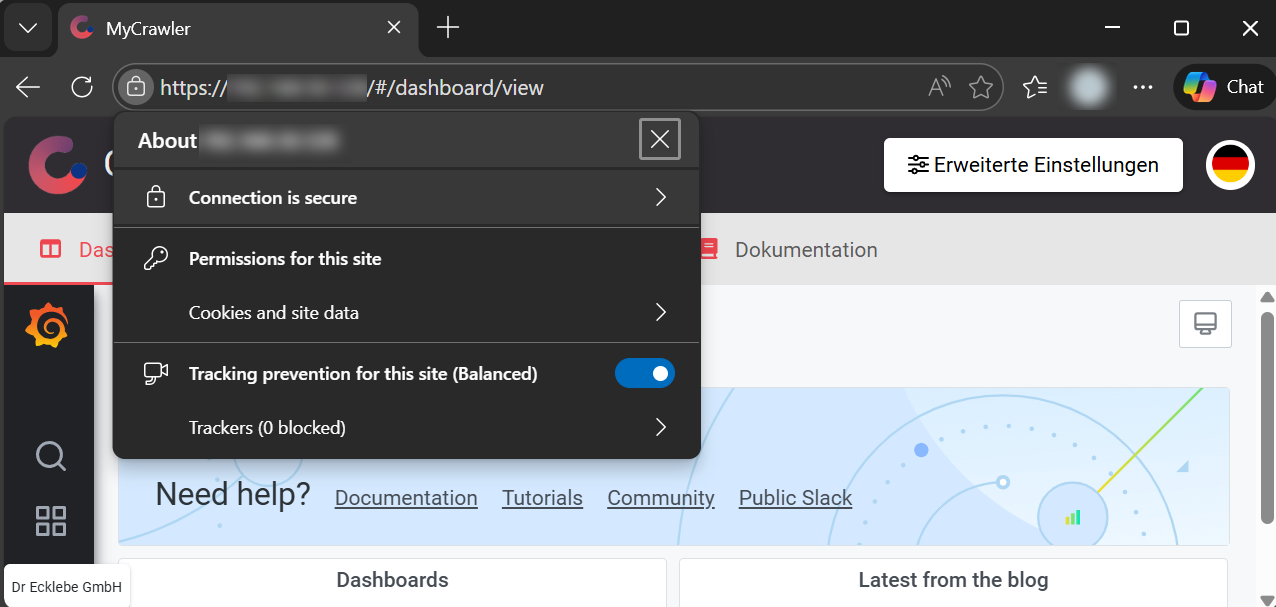Open Copilot Chat
The width and height of the screenshot is (1276, 607).
click(x=1224, y=87)
